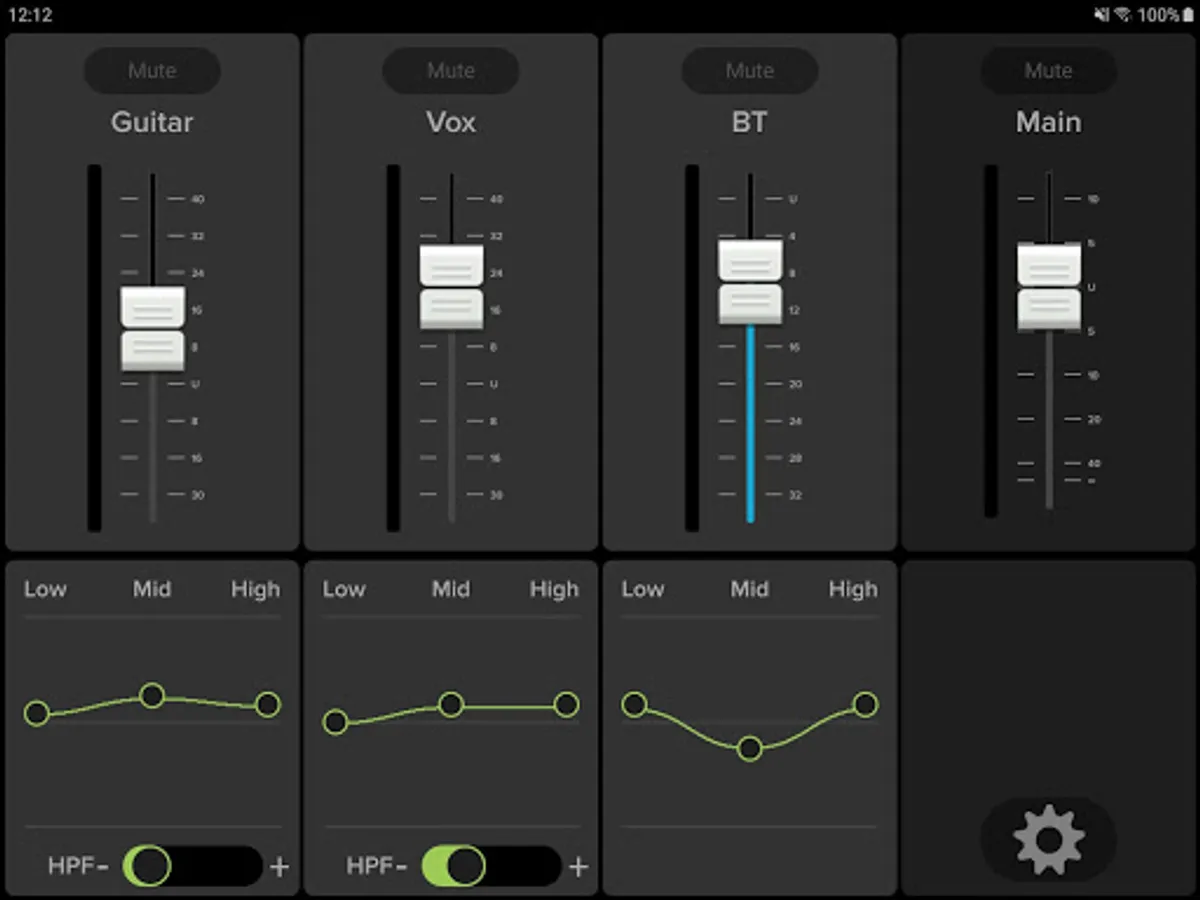1200x900 pixels.
Task: Tap the Main channel name
Action: tap(1048, 123)
